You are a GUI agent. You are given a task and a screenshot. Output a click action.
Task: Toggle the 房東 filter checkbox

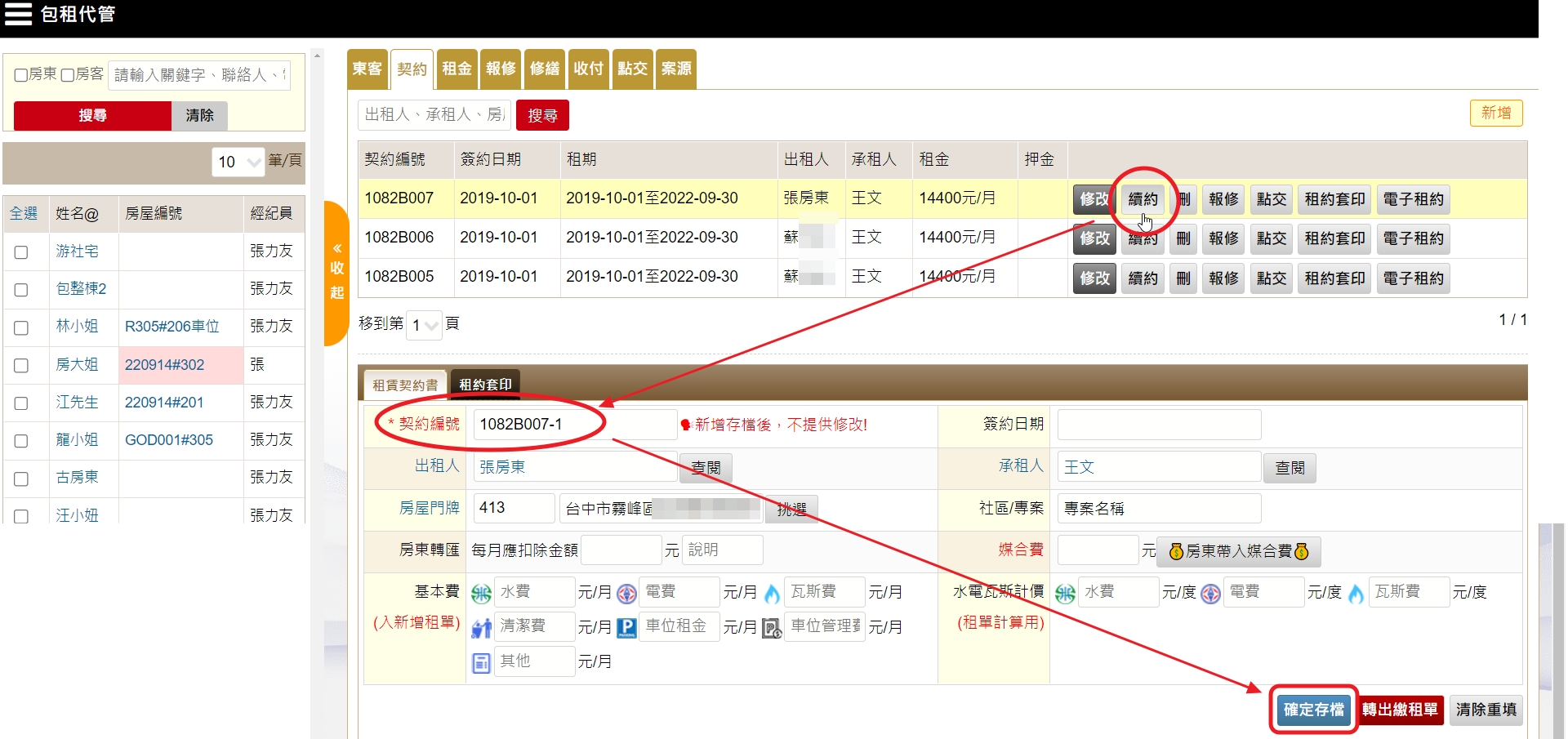click(21, 75)
